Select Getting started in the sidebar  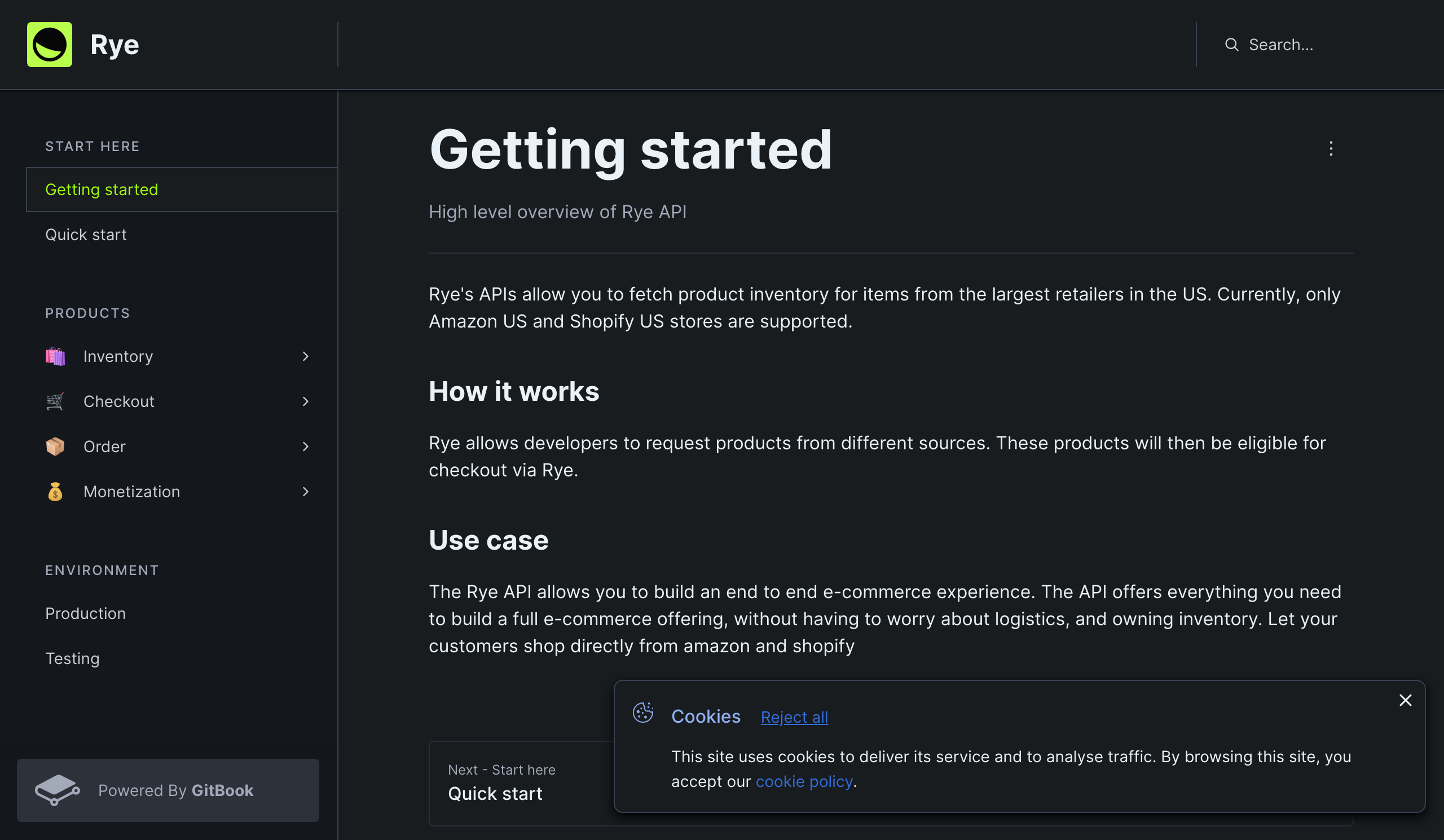(182, 189)
